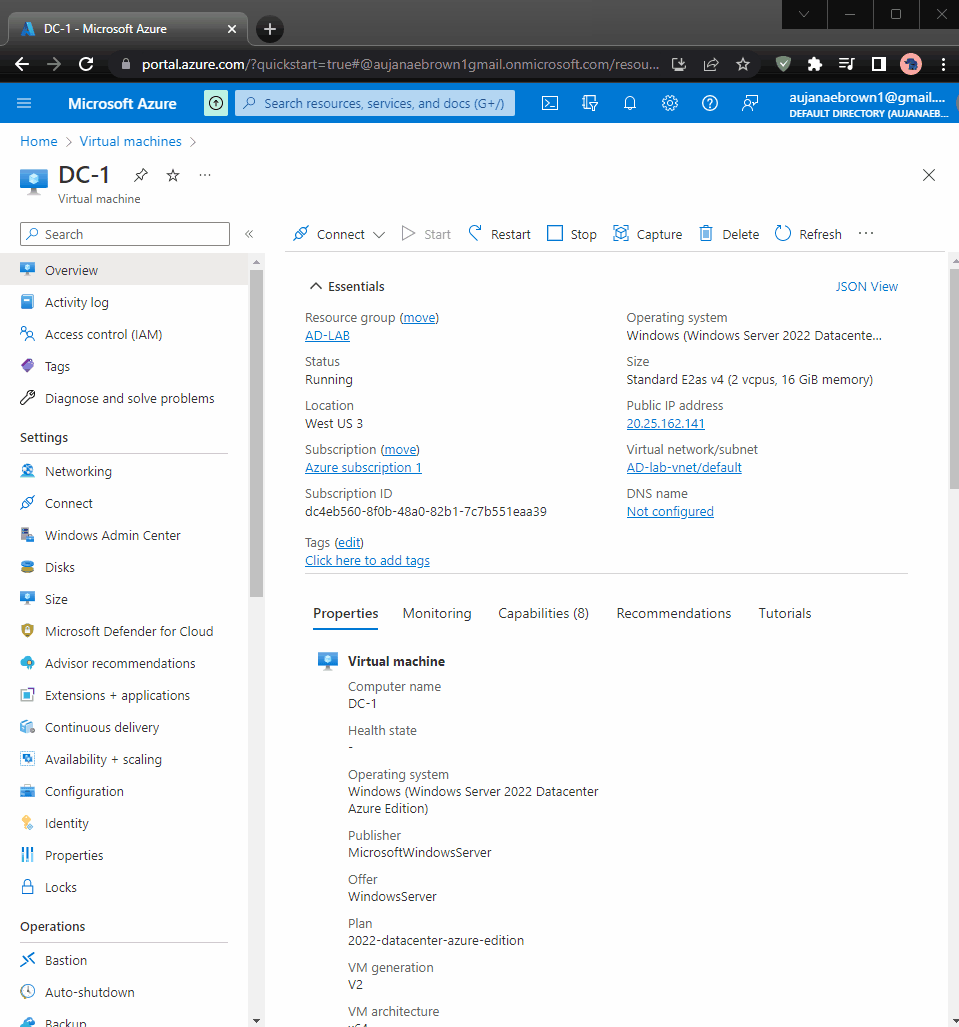This screenshot has width=959, height=1027.
Task: Go to Virtual machines breadcrumb
Action: [x=130, y=141]
